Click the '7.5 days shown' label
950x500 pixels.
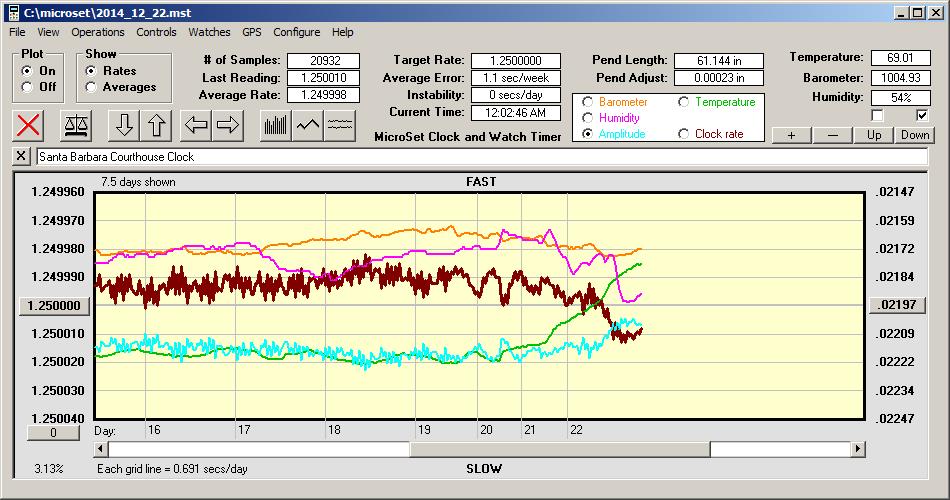click(138, 182)
